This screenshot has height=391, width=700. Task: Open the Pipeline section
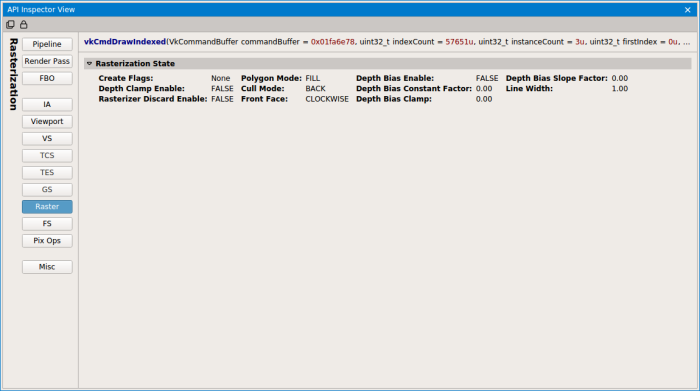tap(47, 44)
